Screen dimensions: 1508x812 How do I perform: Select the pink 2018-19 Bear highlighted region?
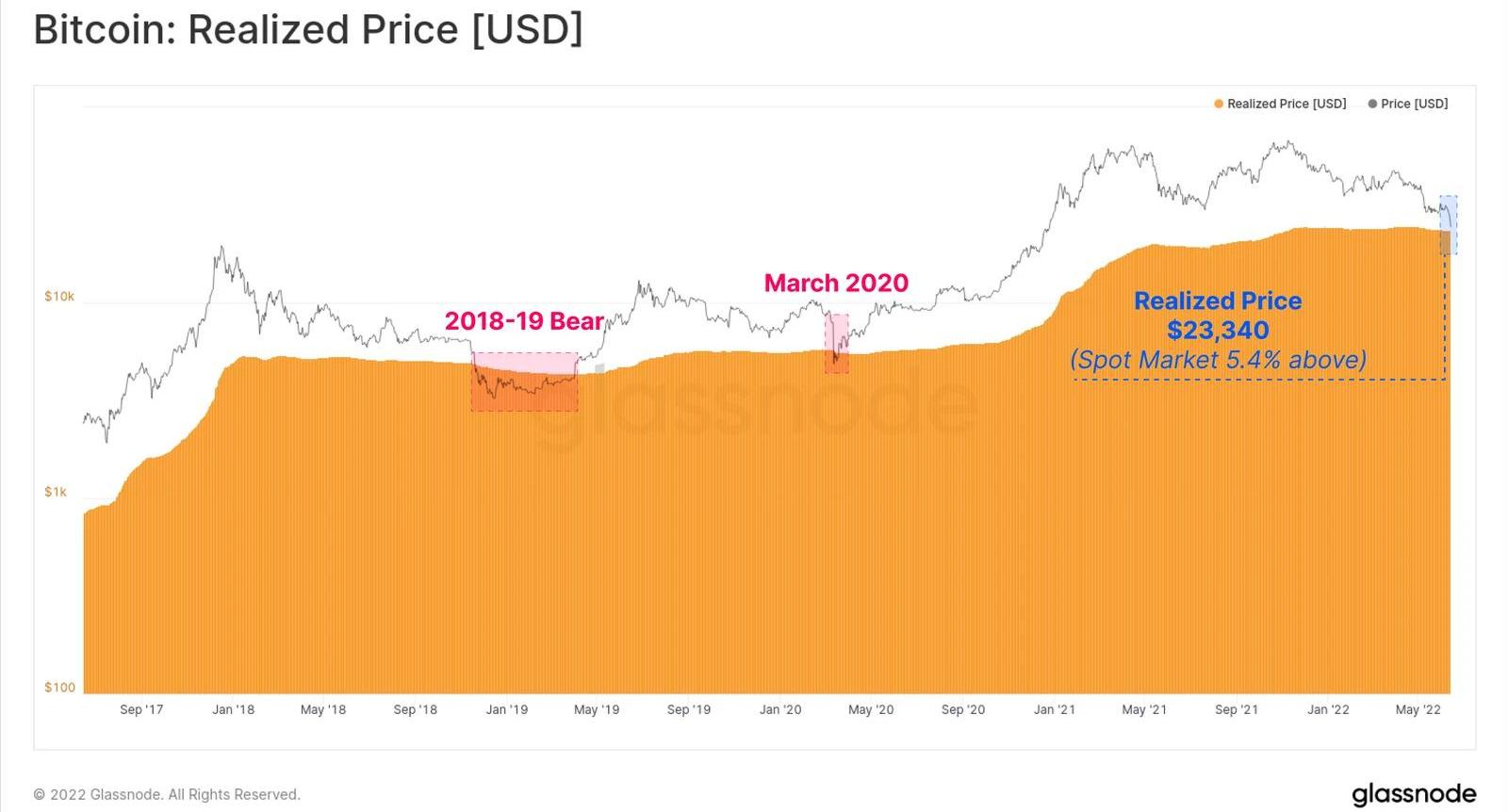click(x=525, y=382)
